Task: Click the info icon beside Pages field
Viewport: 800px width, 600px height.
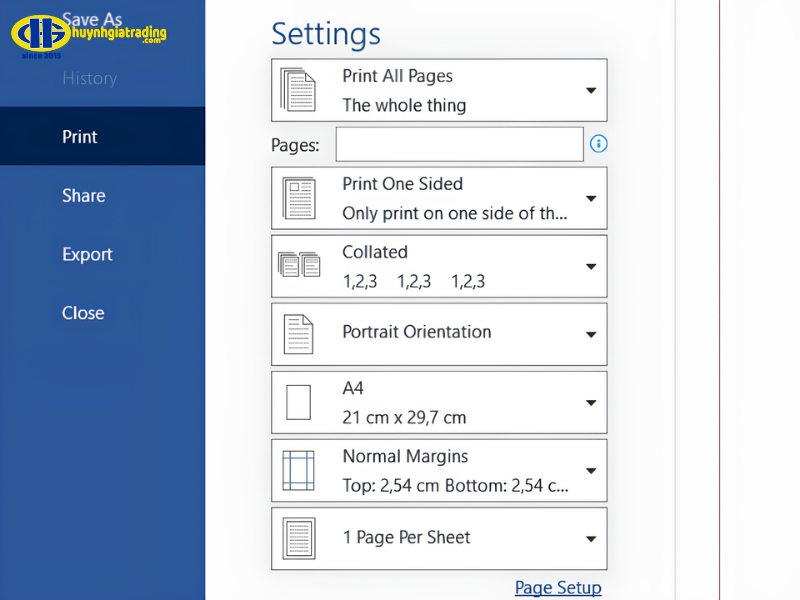Action: pos(599,144)
